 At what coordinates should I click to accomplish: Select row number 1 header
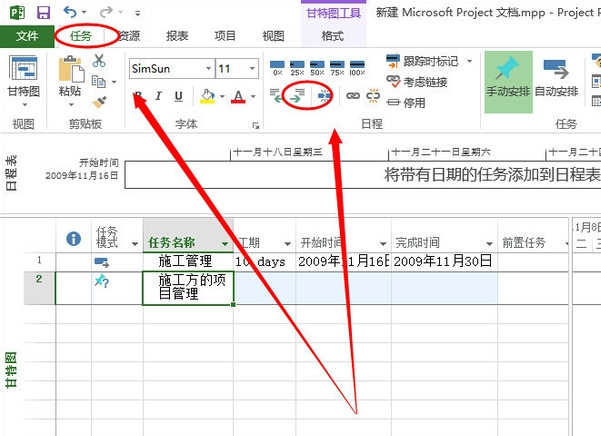(x=39, y=262)
